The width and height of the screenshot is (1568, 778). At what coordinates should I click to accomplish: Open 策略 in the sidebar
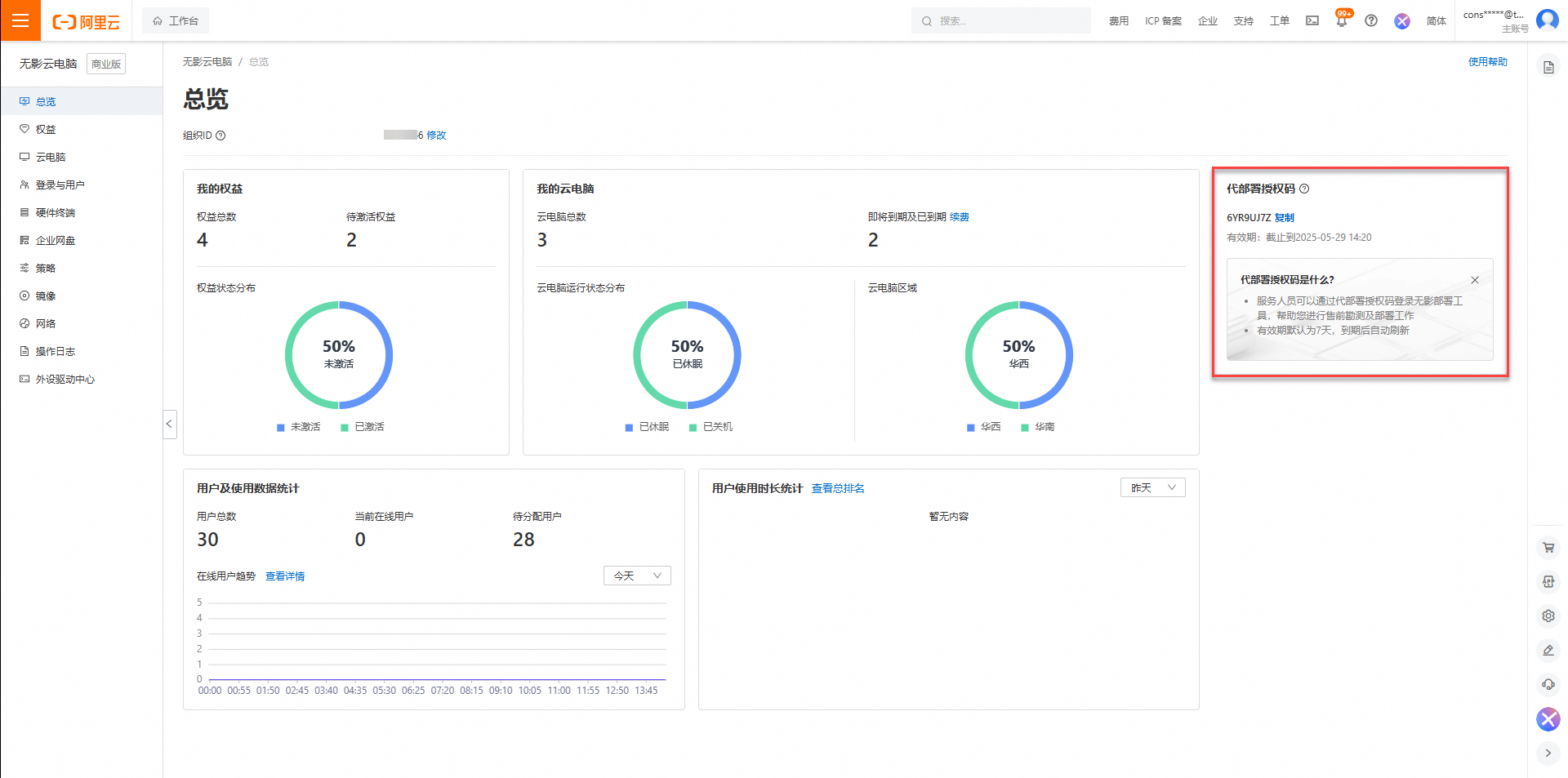click(82, 268)
